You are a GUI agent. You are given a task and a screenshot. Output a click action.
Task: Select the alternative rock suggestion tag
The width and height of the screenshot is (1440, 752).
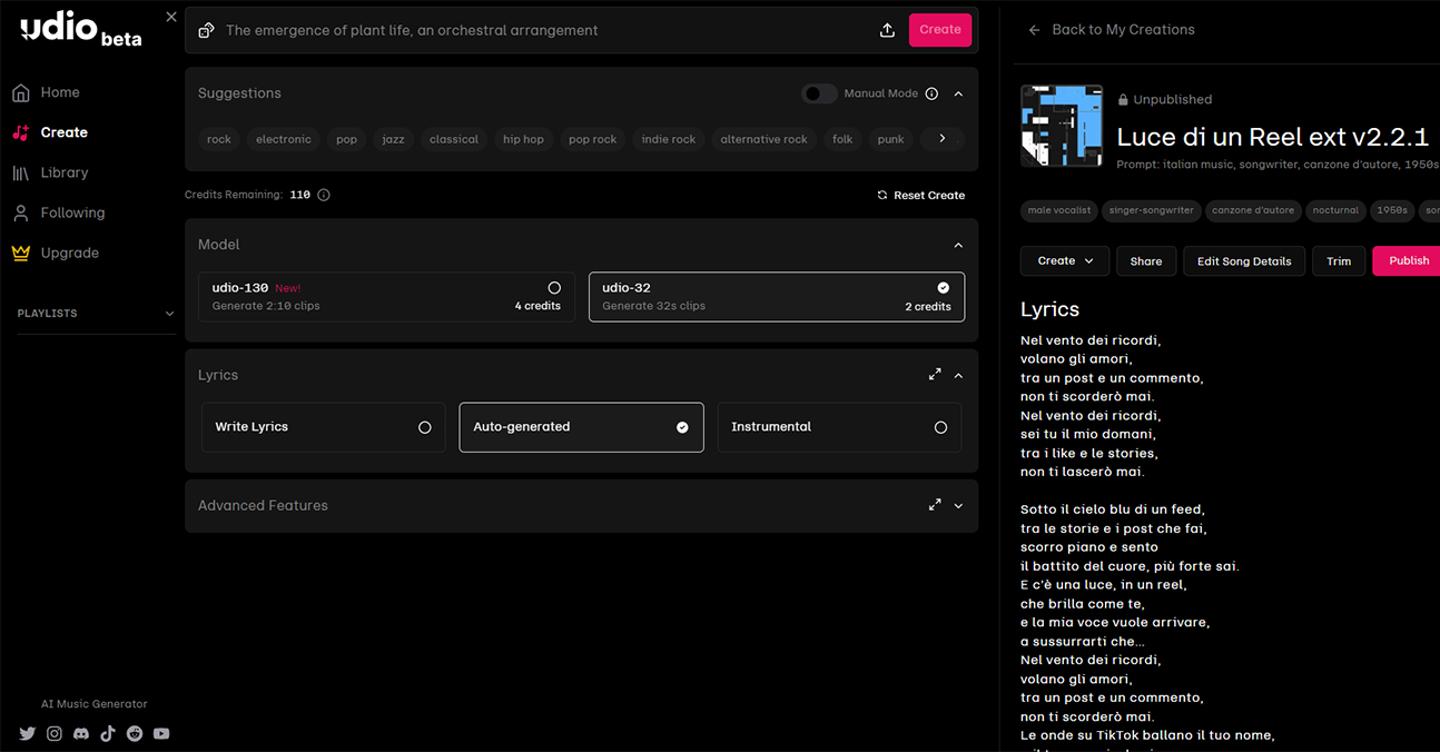pyautogui.click(x=764, y=139)
